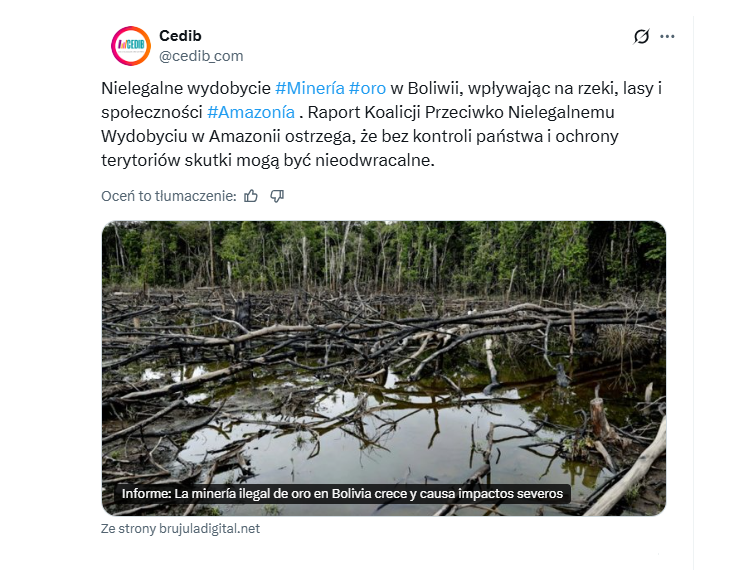
Task: Click the 'Informe: La minería ilegal' headline caption
Action: click(343, 494)
